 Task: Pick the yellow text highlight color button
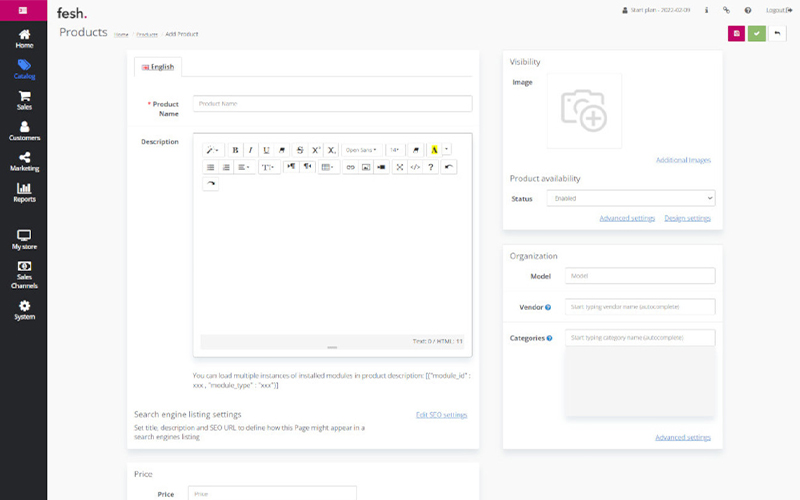[435, 150]
